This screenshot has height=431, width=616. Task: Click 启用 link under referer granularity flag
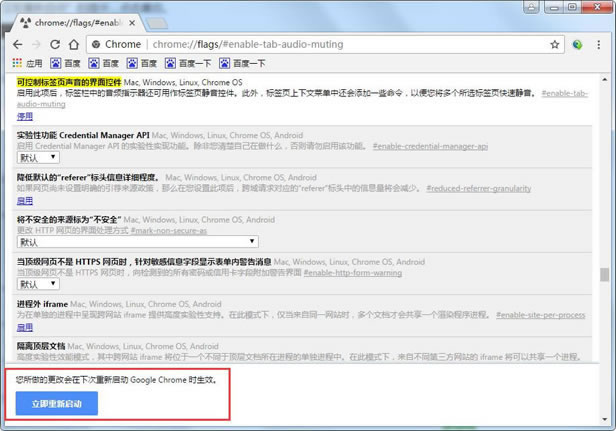pyautogui.click(x=25, y=200)
